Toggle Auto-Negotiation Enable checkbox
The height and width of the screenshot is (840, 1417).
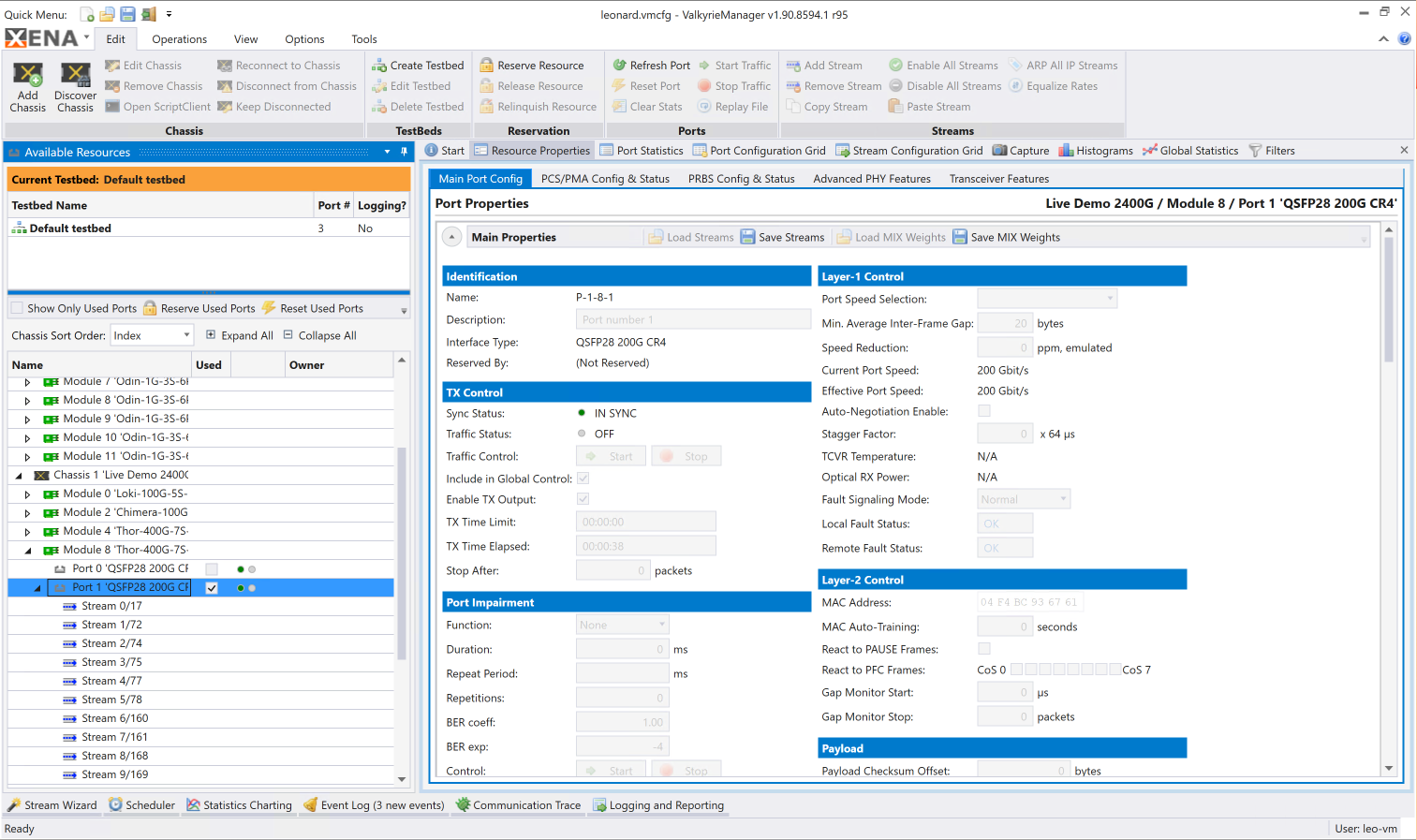(x=983, y=411)
